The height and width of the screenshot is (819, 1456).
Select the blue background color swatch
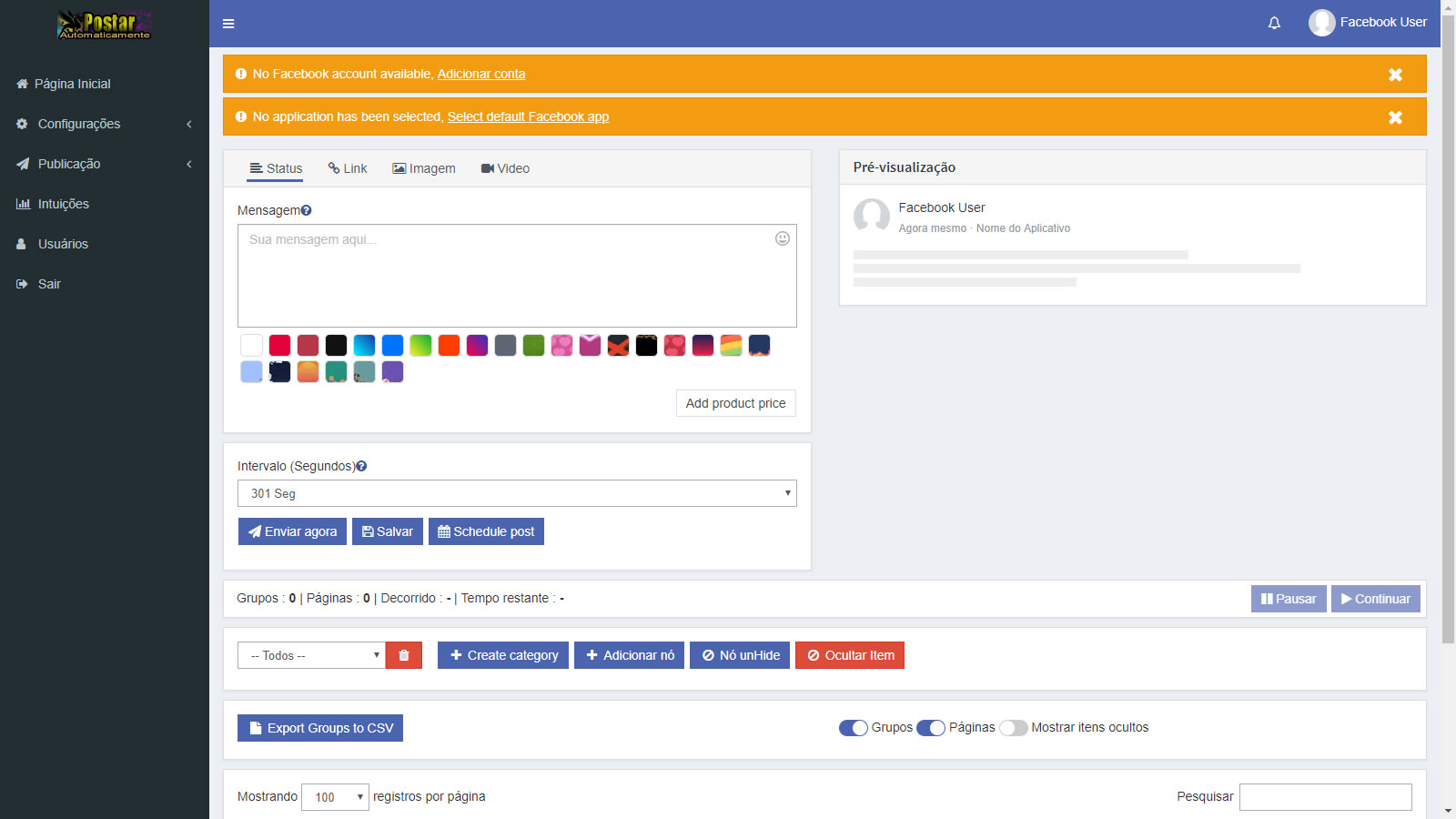click(x=392, y=346)
